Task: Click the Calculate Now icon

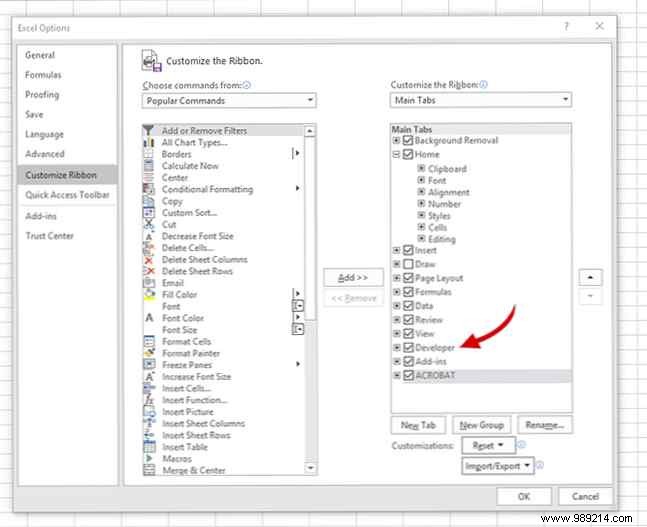Action: click(148, 166)
